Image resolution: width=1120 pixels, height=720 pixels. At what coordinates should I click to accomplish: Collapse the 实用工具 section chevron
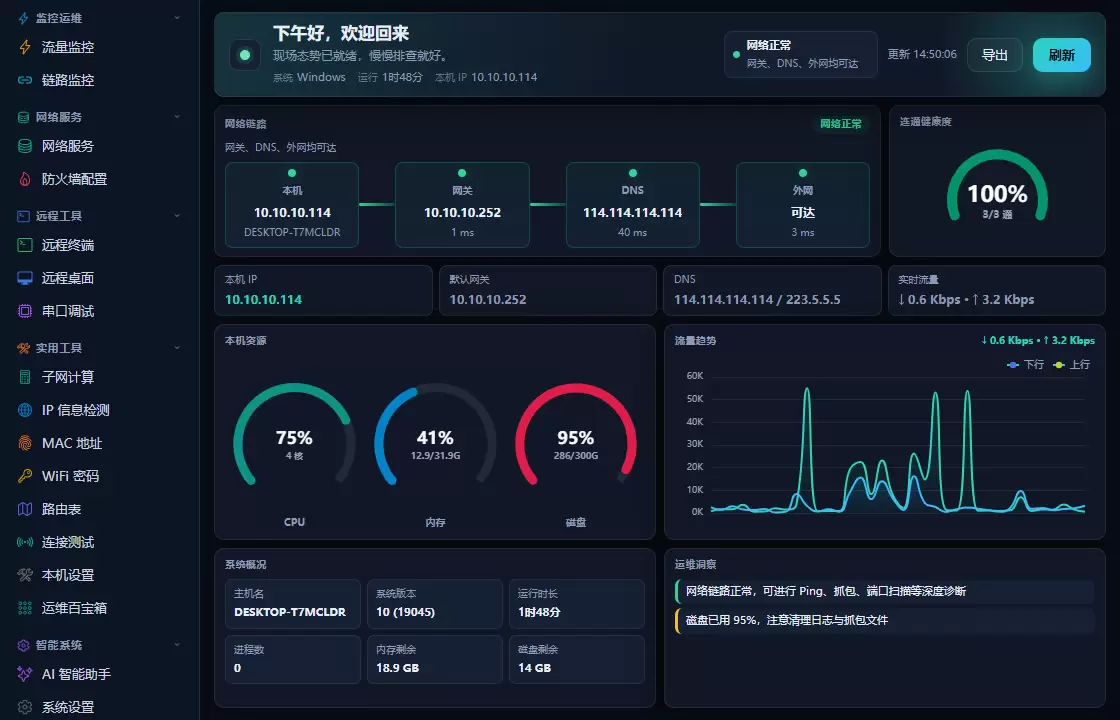tap(177, 347)
